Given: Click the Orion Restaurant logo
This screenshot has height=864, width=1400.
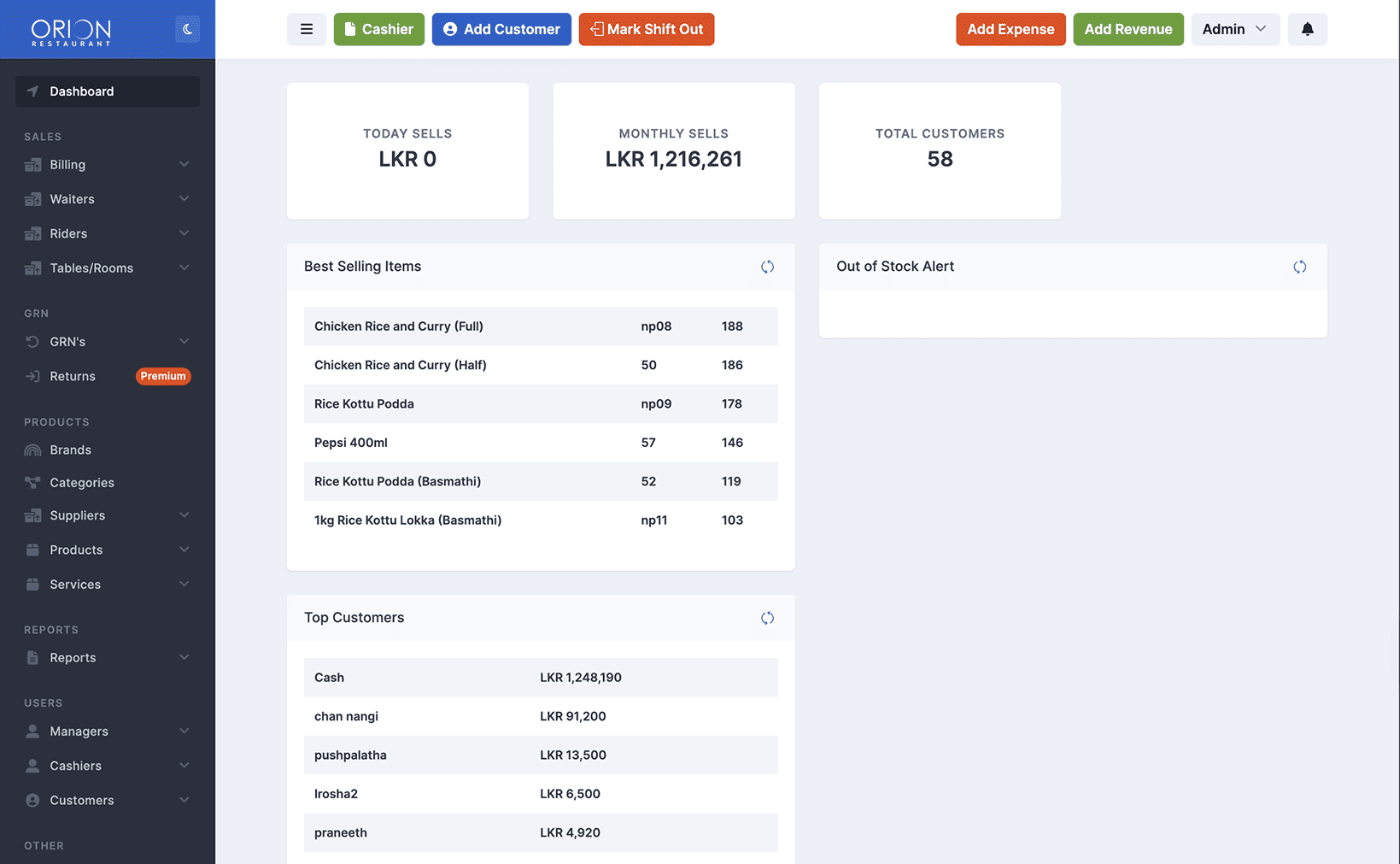Looking at the screenshot, I should pos(71,32).
